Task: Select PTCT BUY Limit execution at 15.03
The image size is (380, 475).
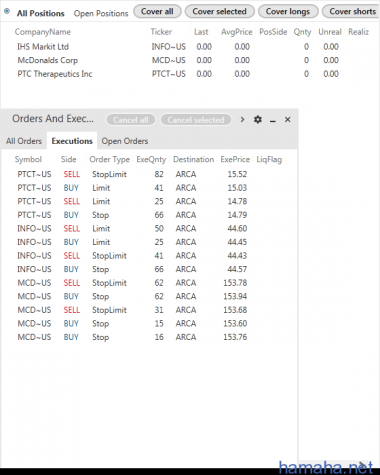Action: pyautogui.click(x=149, y=188)
